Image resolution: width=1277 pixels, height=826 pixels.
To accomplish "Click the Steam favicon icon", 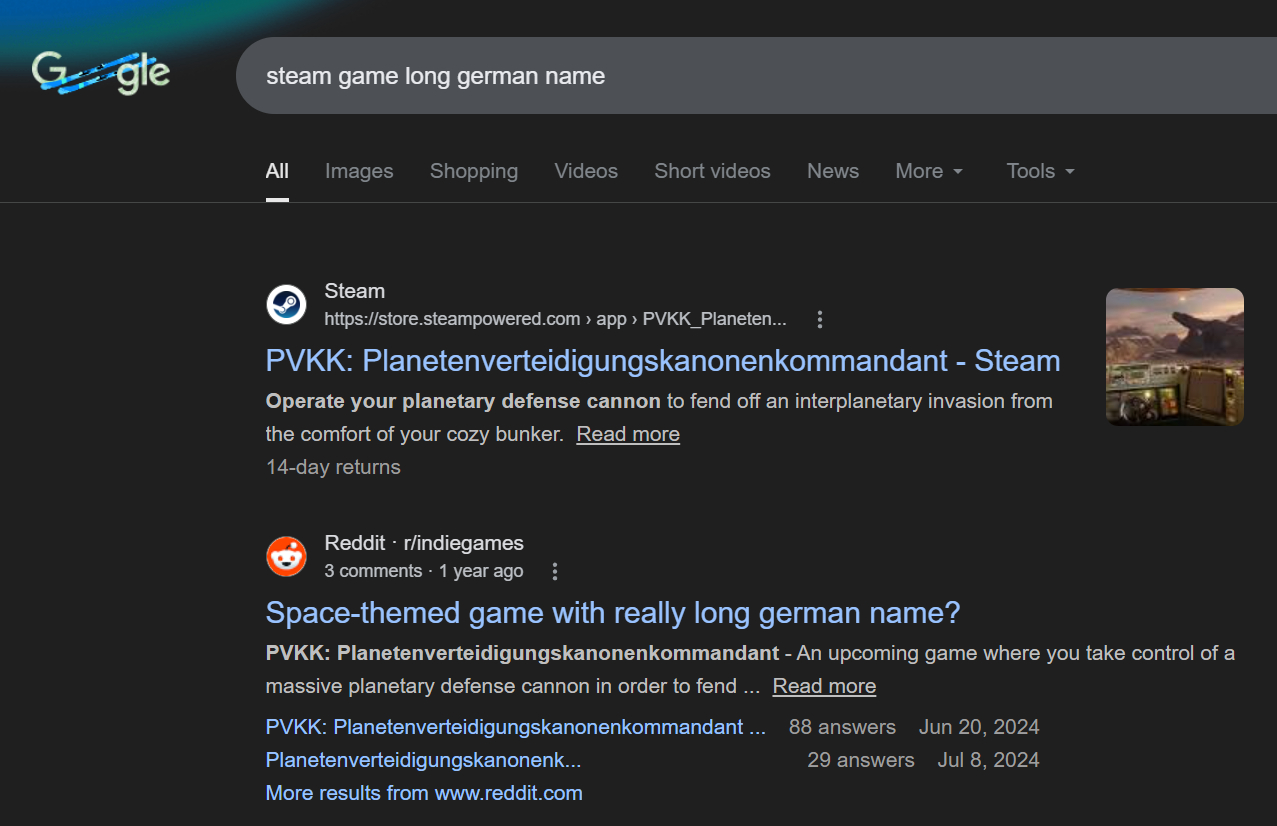I will (286, 304).
